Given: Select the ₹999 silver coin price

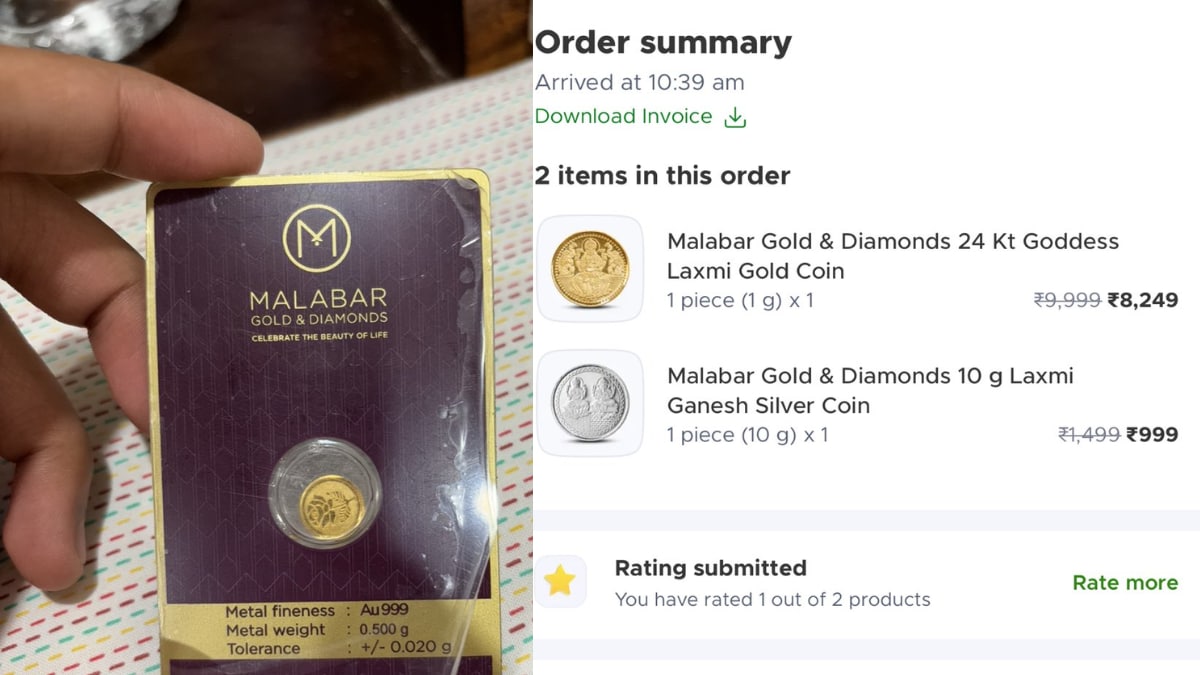Looking at the screenshot, I should pos(1152,434).
